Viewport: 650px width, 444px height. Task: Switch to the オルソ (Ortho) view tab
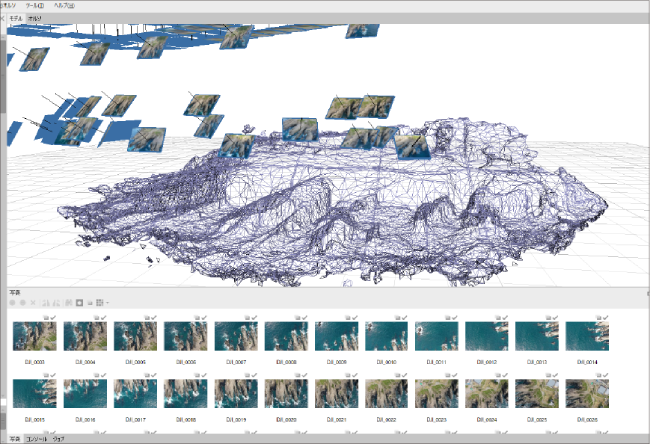tap(35, 18)
